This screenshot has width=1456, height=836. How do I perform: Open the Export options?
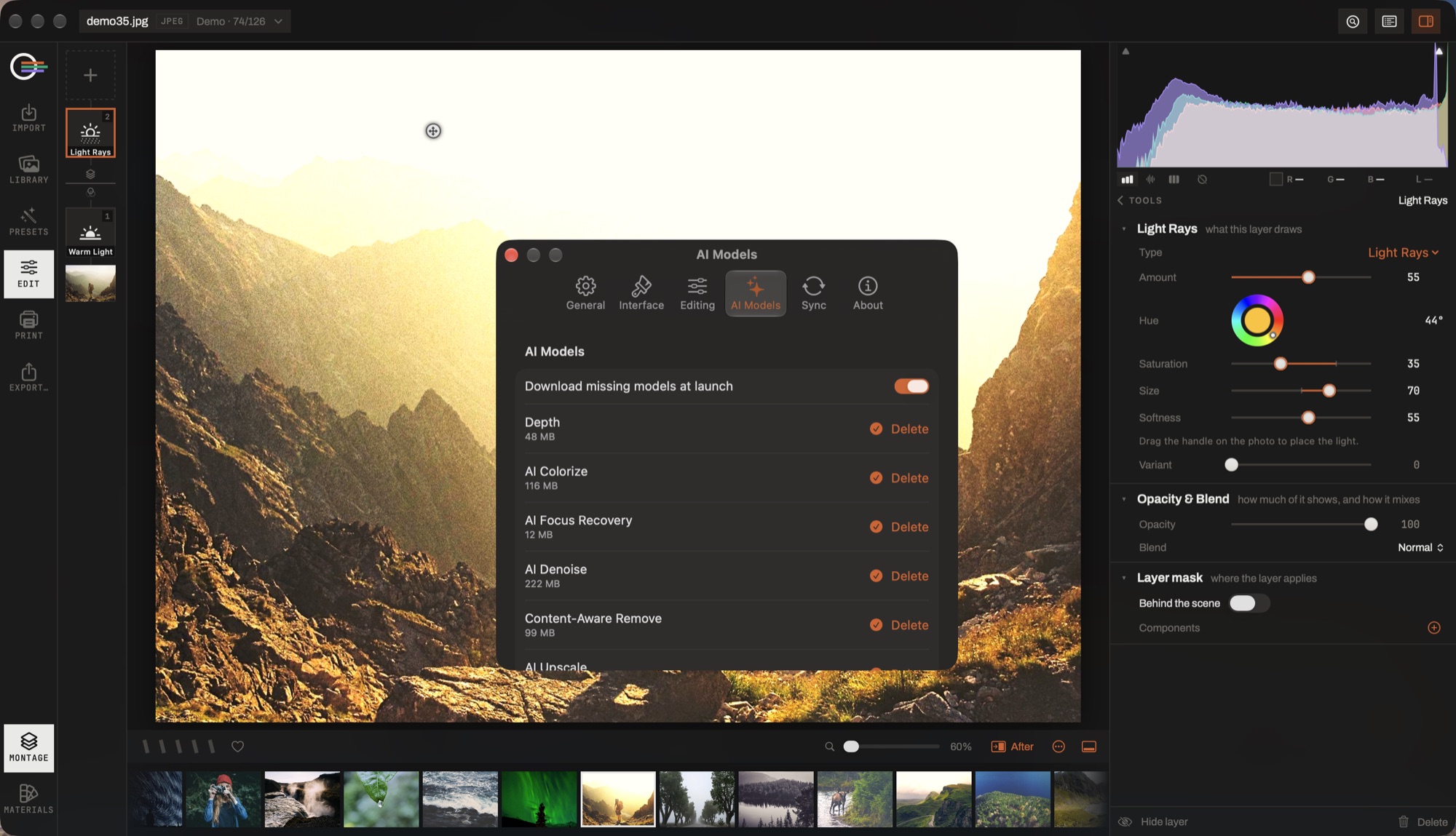coord(28,378)
